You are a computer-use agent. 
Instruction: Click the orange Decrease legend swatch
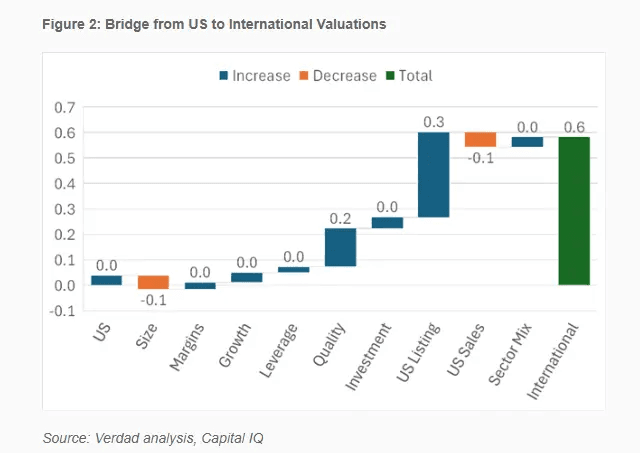coord(304,76)
